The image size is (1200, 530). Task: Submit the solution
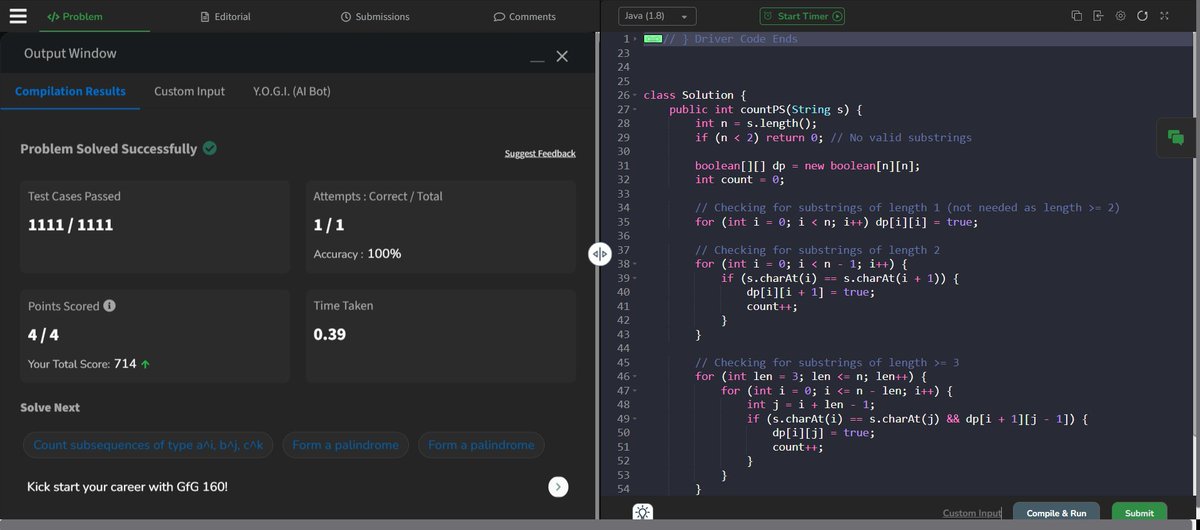coord(1139,513)
